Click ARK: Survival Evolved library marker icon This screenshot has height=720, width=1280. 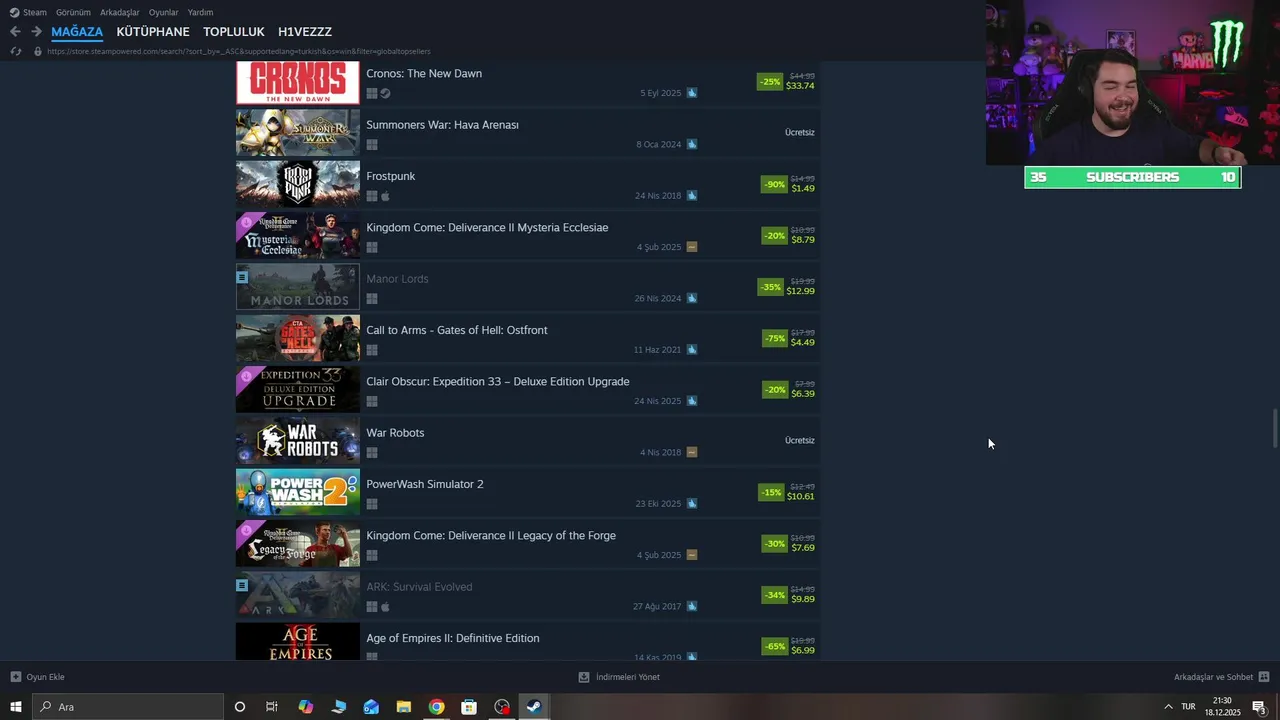(242, 585)
